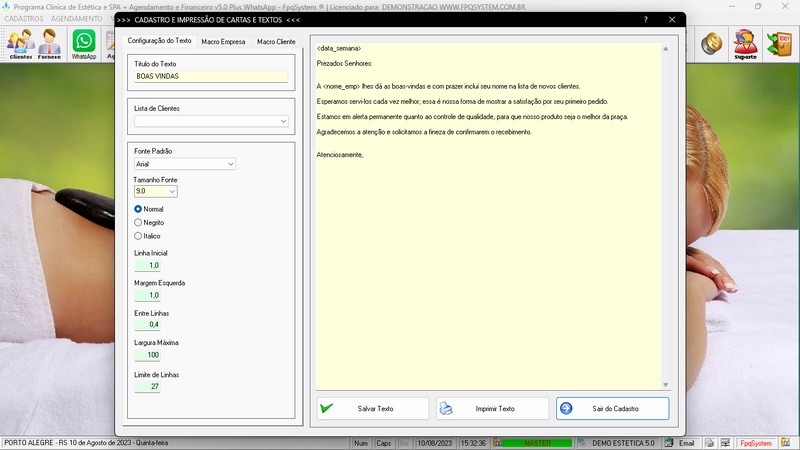Click the network computer icon in status bar

point(725,443)
